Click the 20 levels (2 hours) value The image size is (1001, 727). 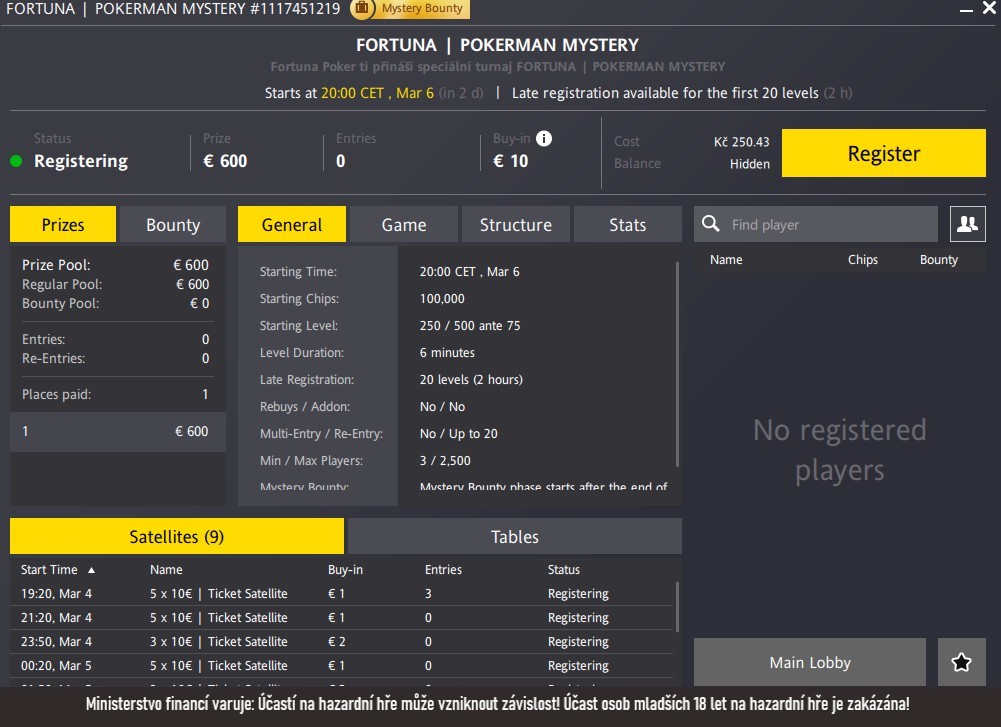coord(471,379)
